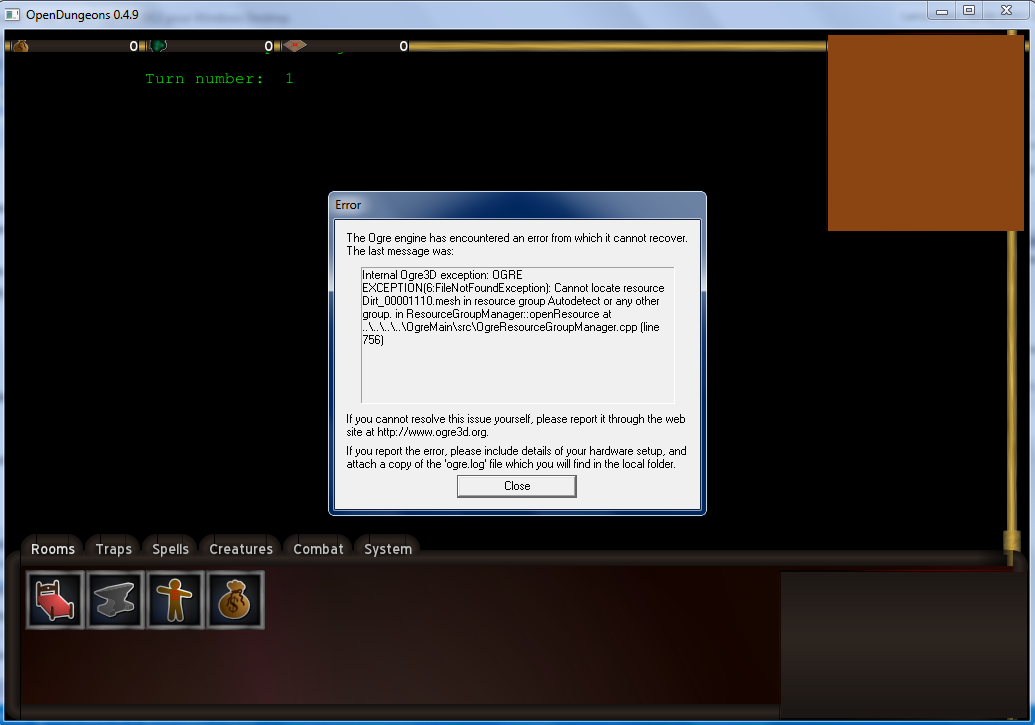Select the Combat tab

click(318, 549)
